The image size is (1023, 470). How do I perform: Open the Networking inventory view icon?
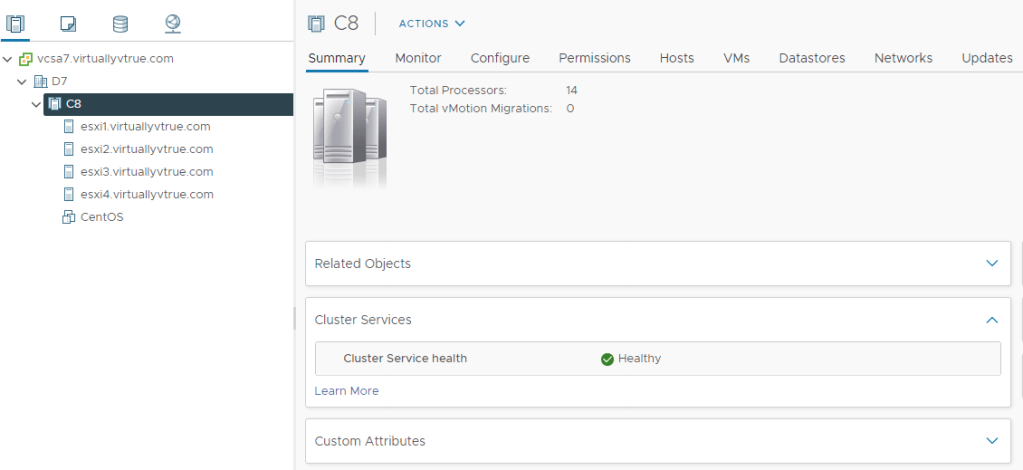point(172,23)
